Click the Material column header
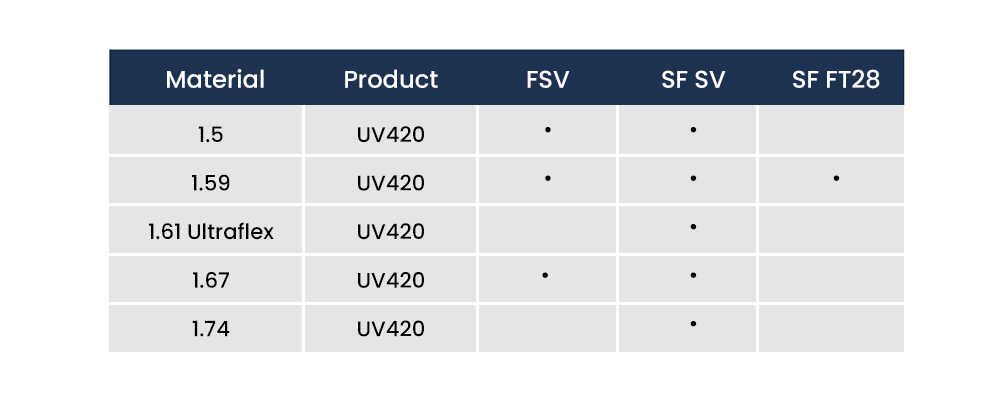This screenshot has width=1000, height=400. [x=215, y=80]
